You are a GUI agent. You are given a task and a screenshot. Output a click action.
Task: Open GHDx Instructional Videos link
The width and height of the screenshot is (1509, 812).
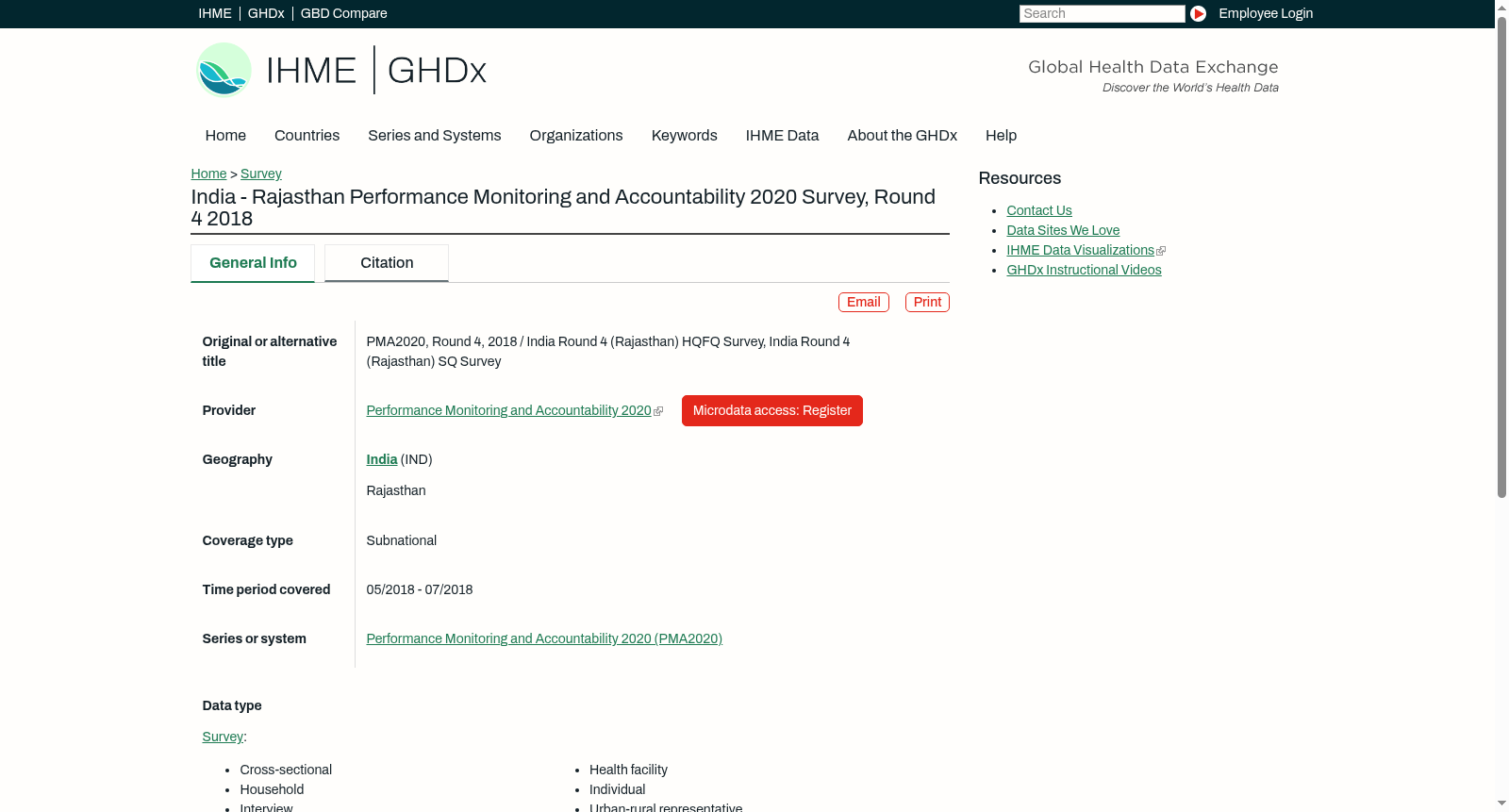(1084, 270)
